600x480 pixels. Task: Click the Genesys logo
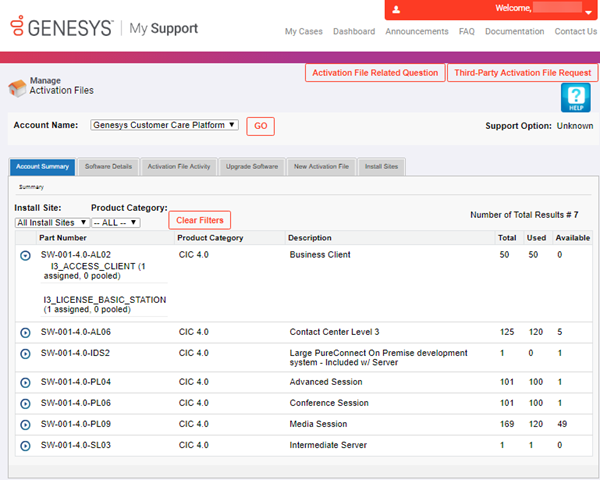[x=62, y=27]
